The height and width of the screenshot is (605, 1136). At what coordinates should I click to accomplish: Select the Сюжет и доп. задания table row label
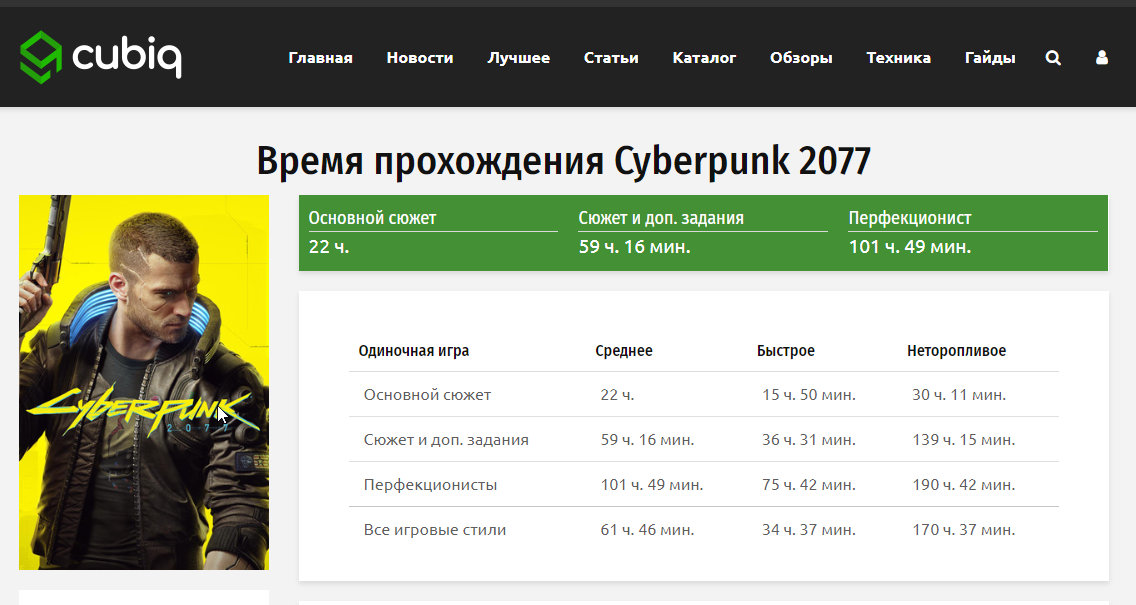click(446, 440)
